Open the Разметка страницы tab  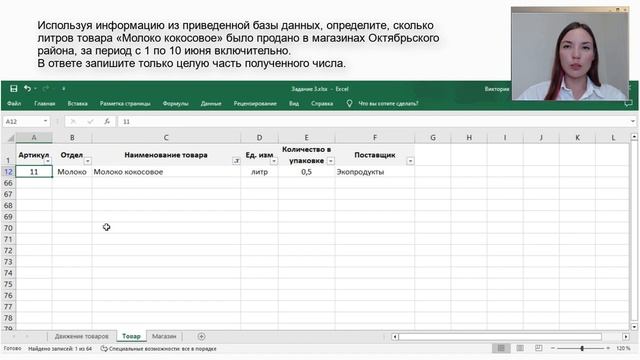click(x=125, y=104)
